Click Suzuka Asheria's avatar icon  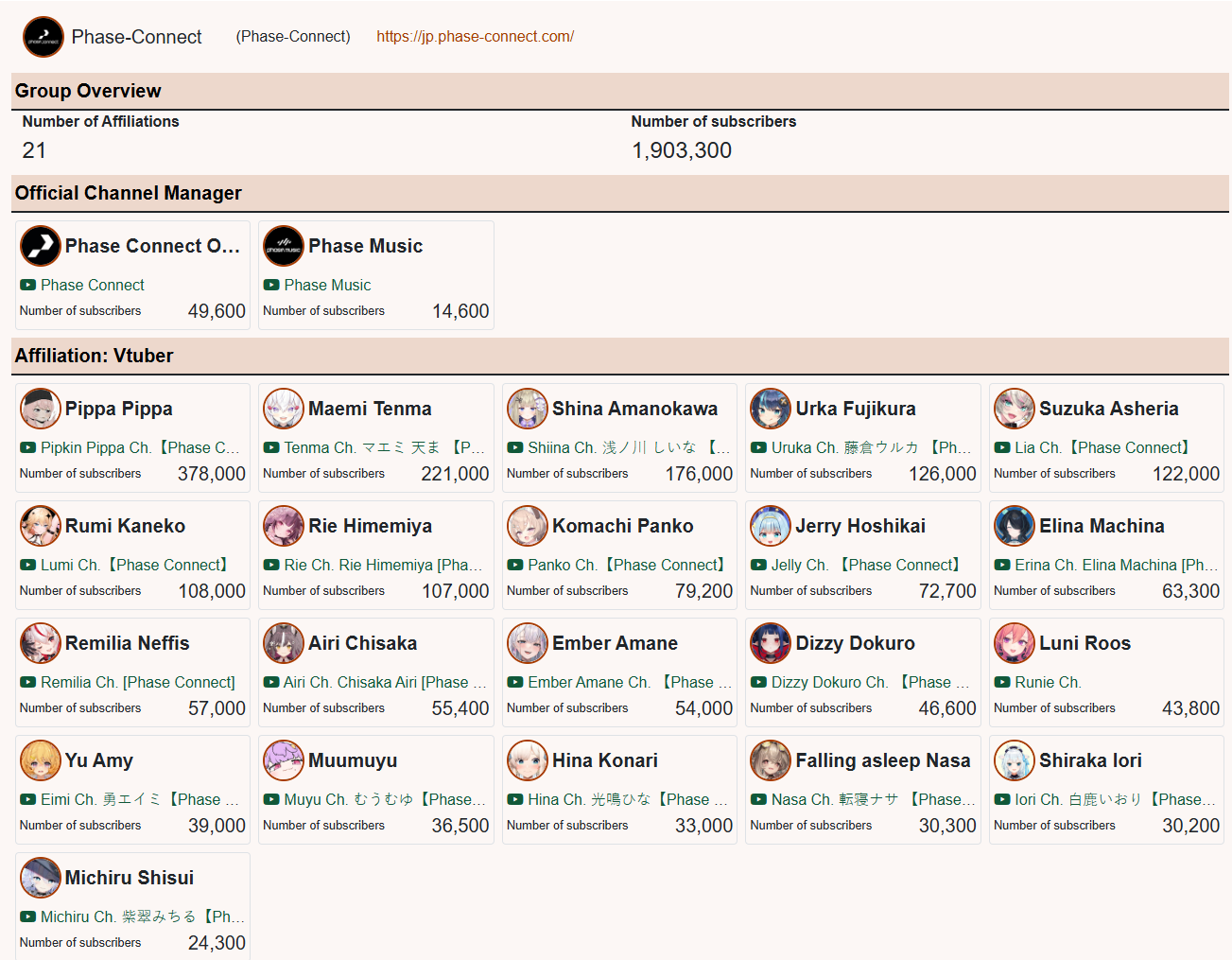click(x=1015, y=409)
